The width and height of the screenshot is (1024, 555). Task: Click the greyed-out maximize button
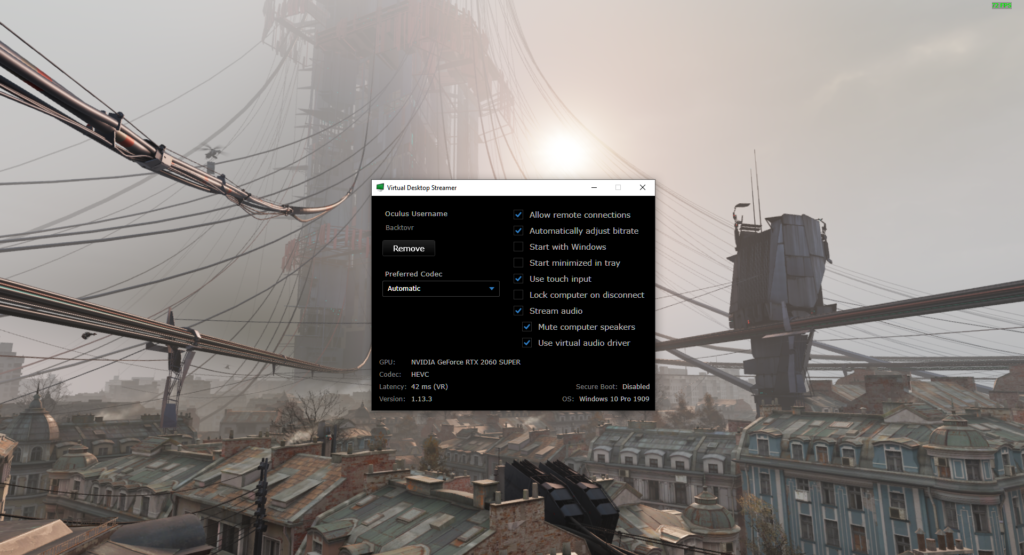coord(618,188)
